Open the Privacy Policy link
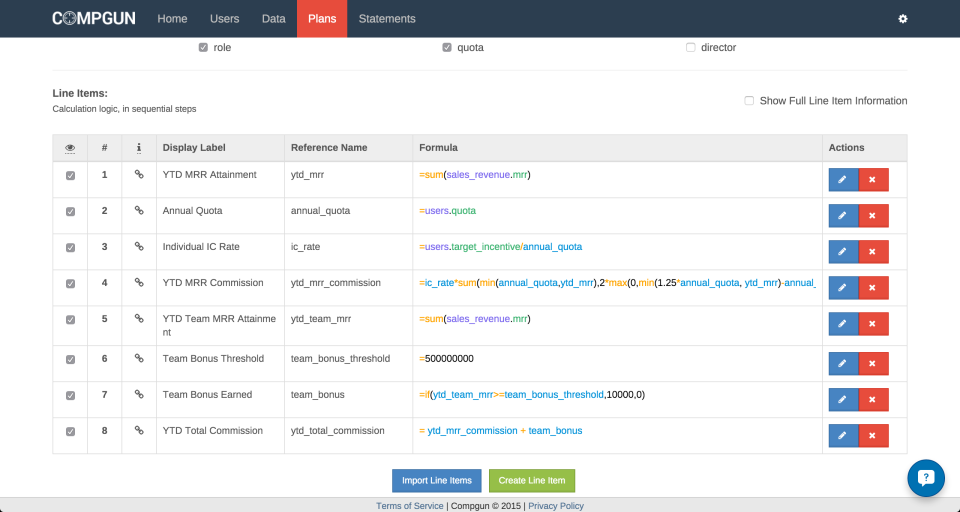This screenshot has width=960, height=512. 556,506
